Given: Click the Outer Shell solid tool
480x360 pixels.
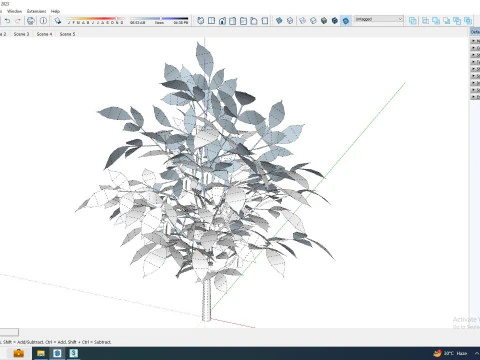Looking at the screenshot, I should (413, 21).
